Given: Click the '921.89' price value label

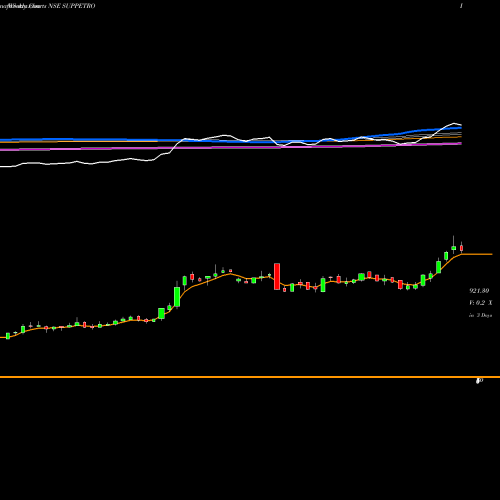Looking at the screenshot, I should pos(479,291).
